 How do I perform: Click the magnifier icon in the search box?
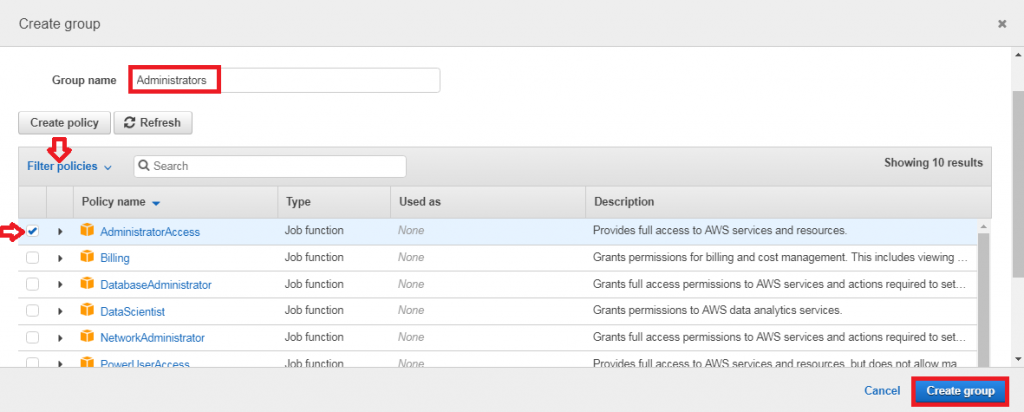[144, 166]
